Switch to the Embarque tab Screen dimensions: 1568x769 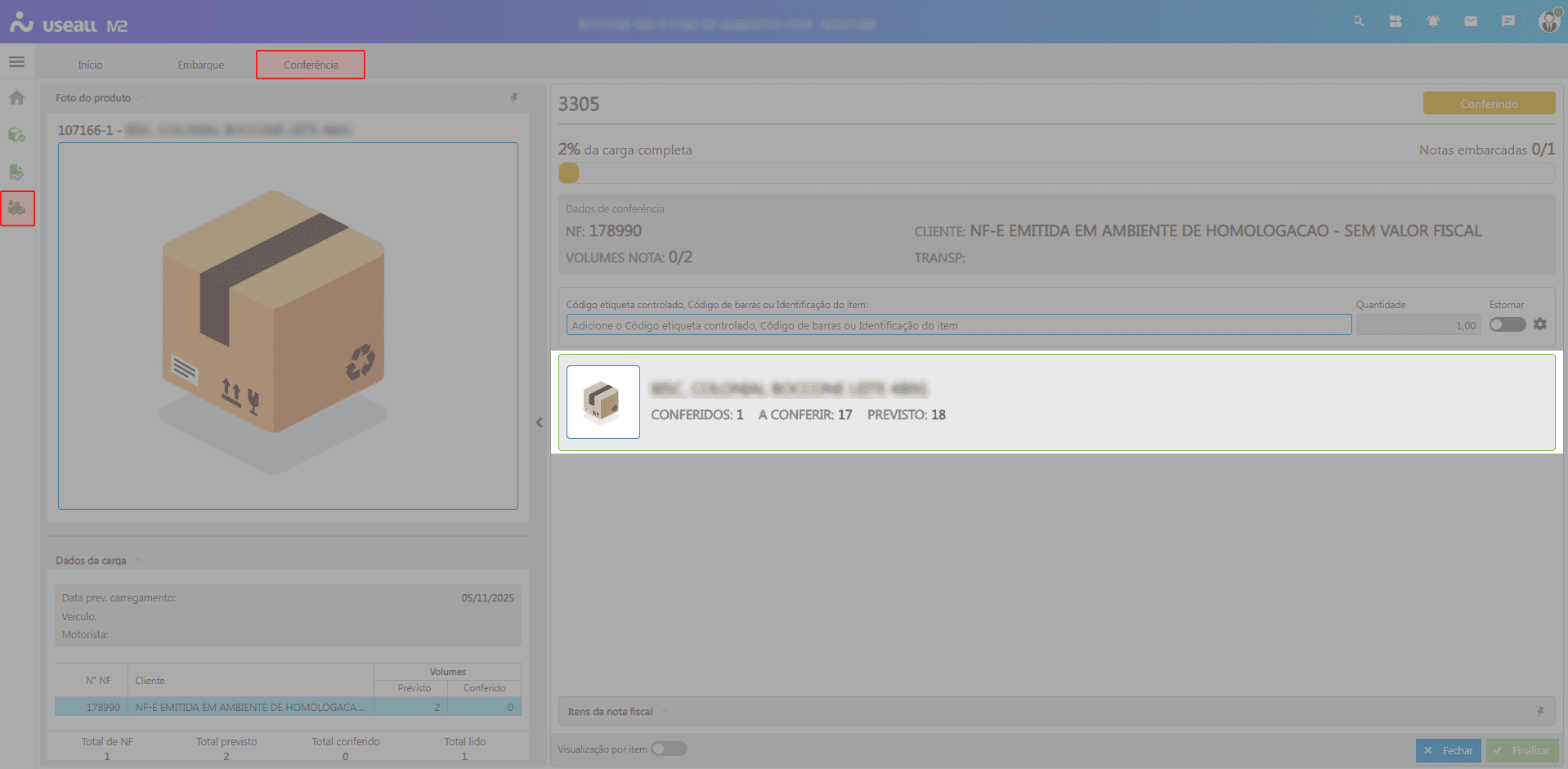point(200,65)
